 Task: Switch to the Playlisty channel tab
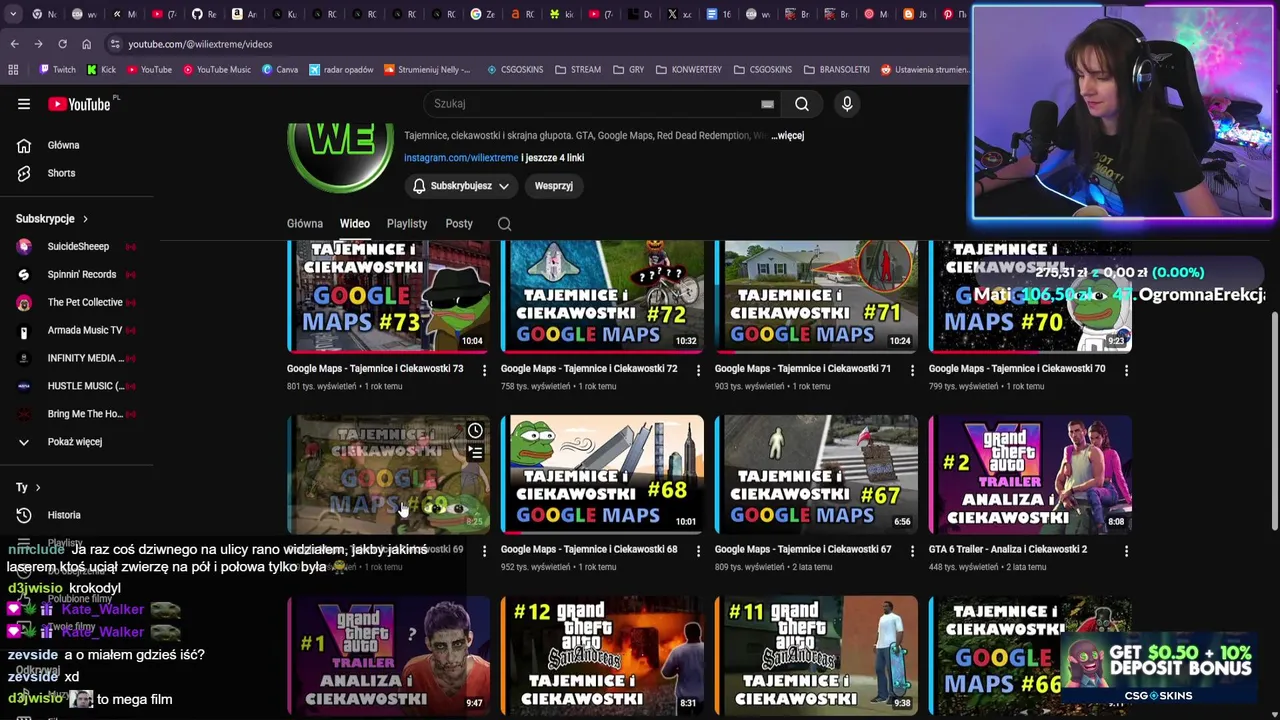coord(407,224)
